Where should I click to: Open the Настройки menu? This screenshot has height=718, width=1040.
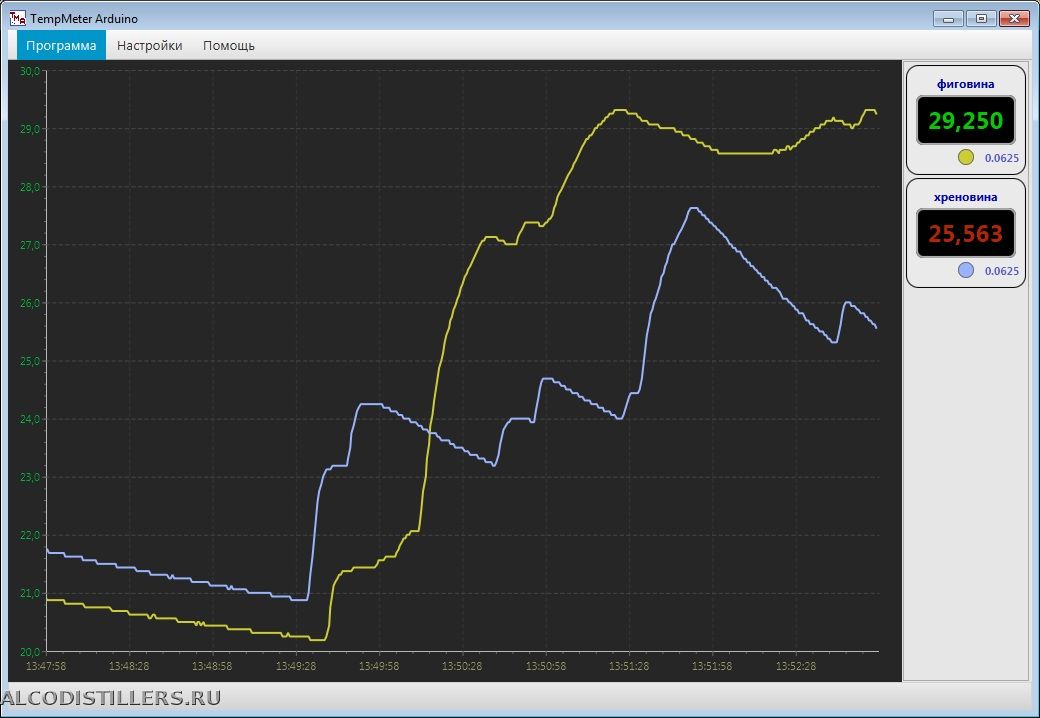pos(149,46)
